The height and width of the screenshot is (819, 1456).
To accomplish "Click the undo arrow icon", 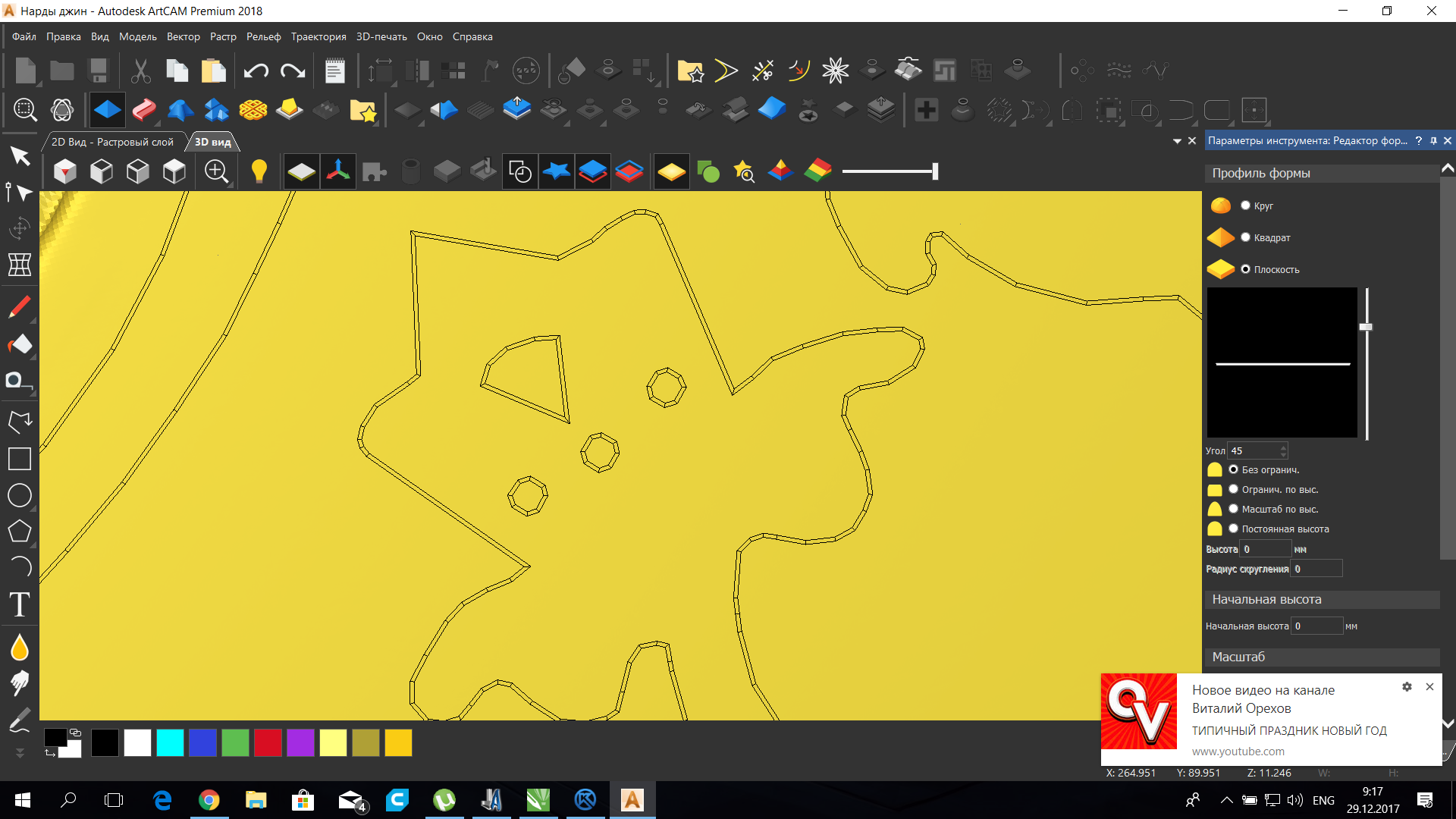I will [256, 71].
